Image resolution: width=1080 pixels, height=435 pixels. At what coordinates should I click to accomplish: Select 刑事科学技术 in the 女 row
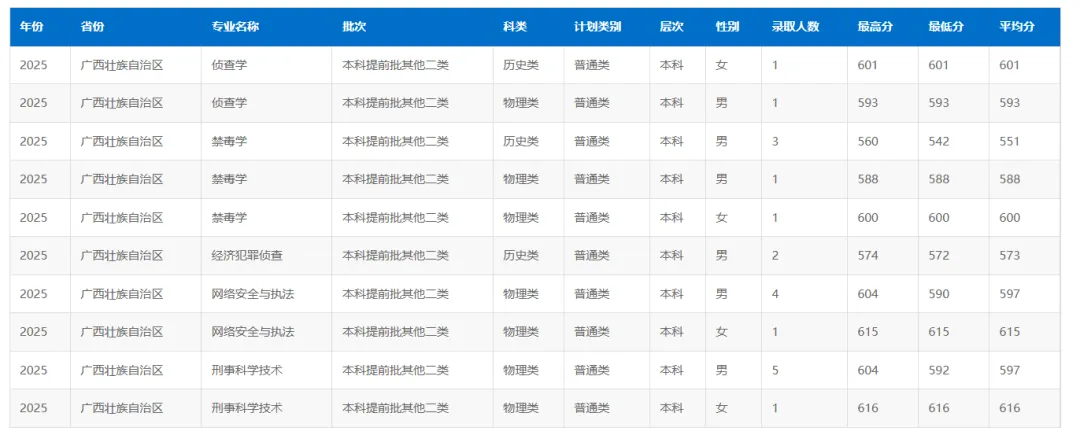[x=247, y=408]
